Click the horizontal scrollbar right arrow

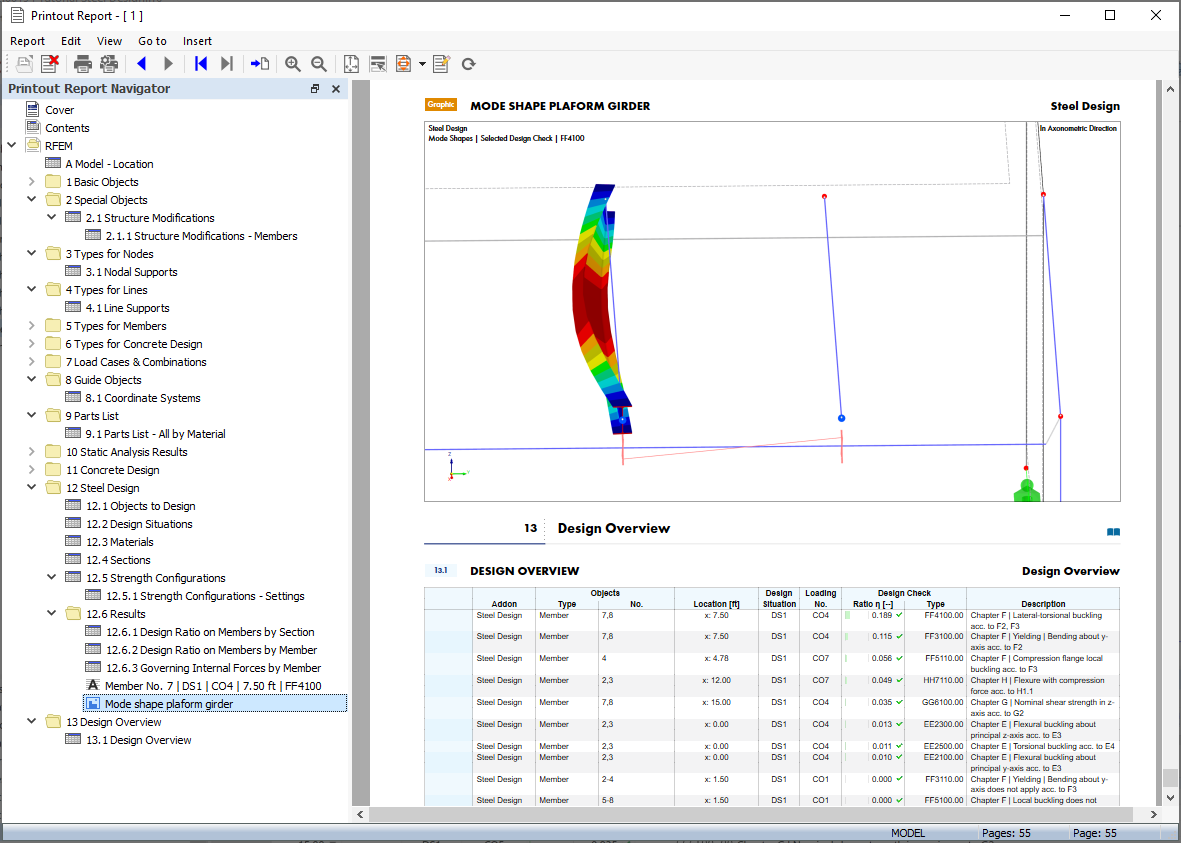coord(1154,814)
